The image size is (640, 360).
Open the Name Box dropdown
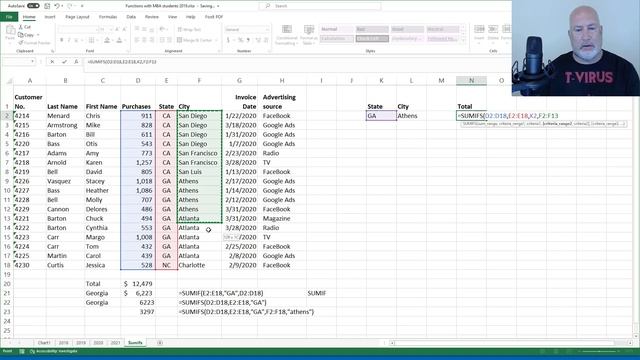32,62
